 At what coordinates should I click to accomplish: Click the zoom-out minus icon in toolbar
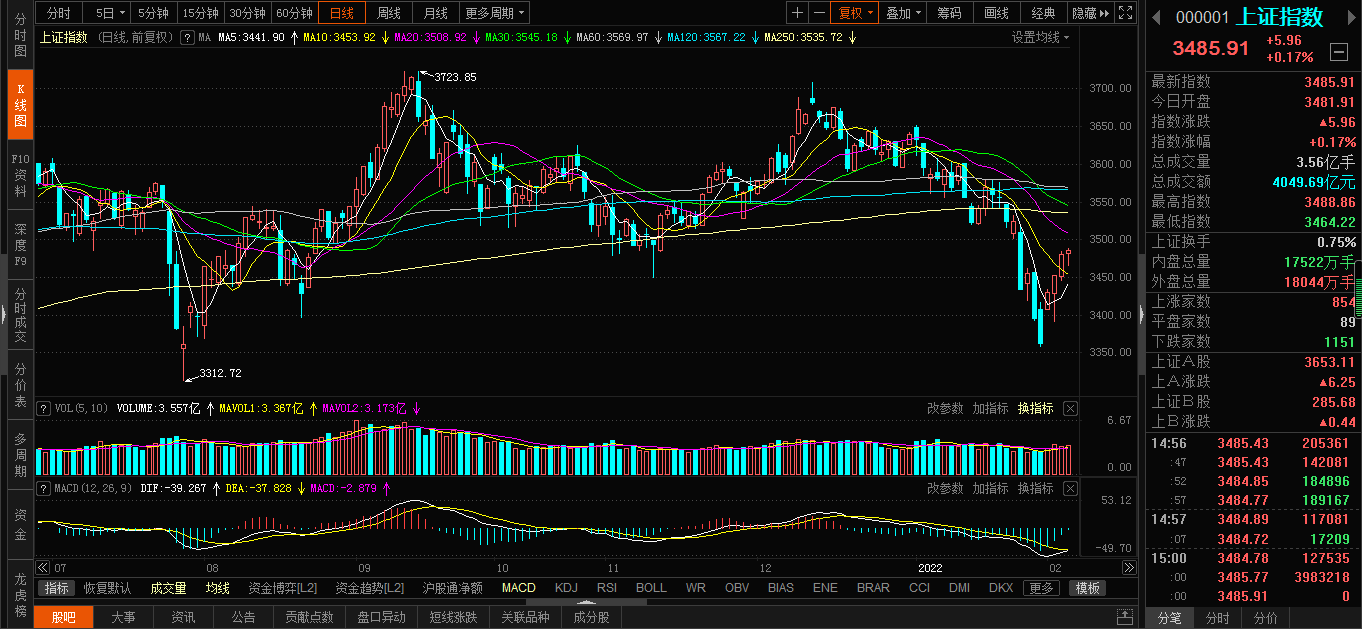pyautogui.click(x=819, y=13)
